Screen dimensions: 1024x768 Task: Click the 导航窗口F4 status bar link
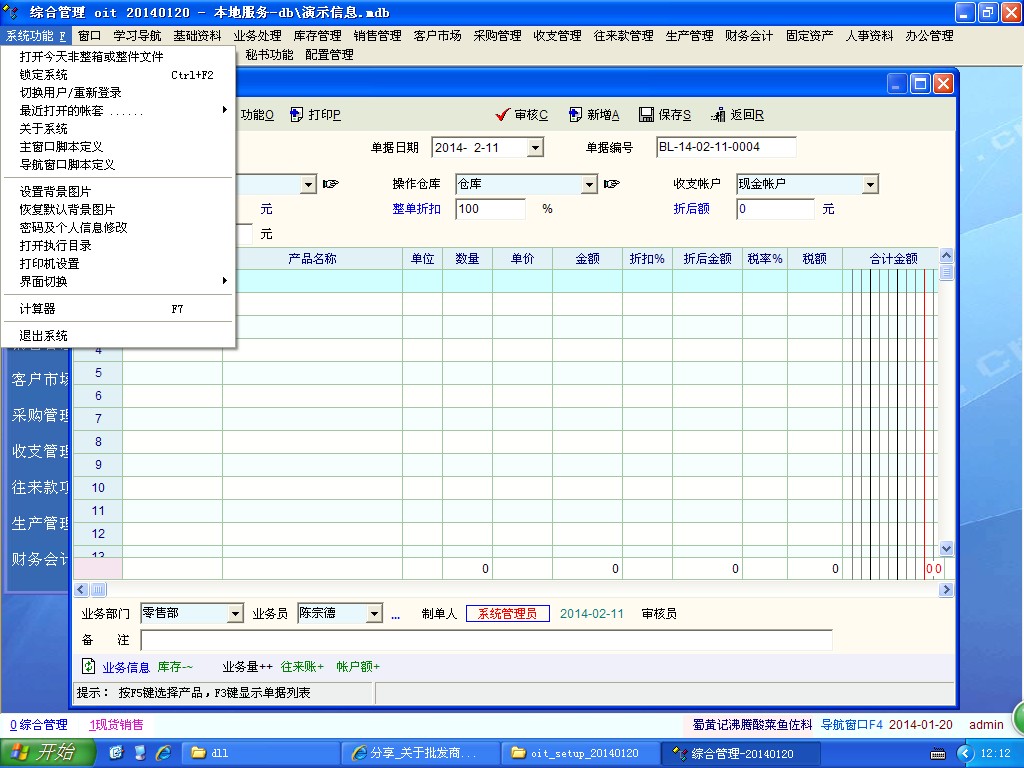851,725
